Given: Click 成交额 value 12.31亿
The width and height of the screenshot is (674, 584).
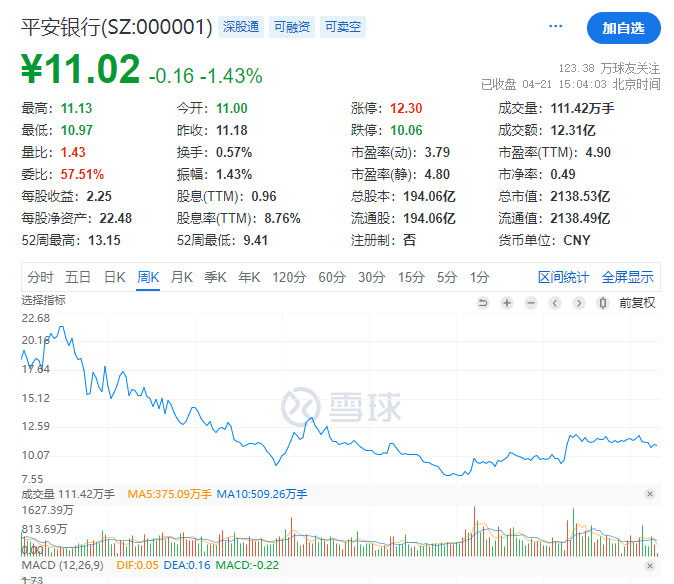Looking at the screenshot, I should click(573, 130).
